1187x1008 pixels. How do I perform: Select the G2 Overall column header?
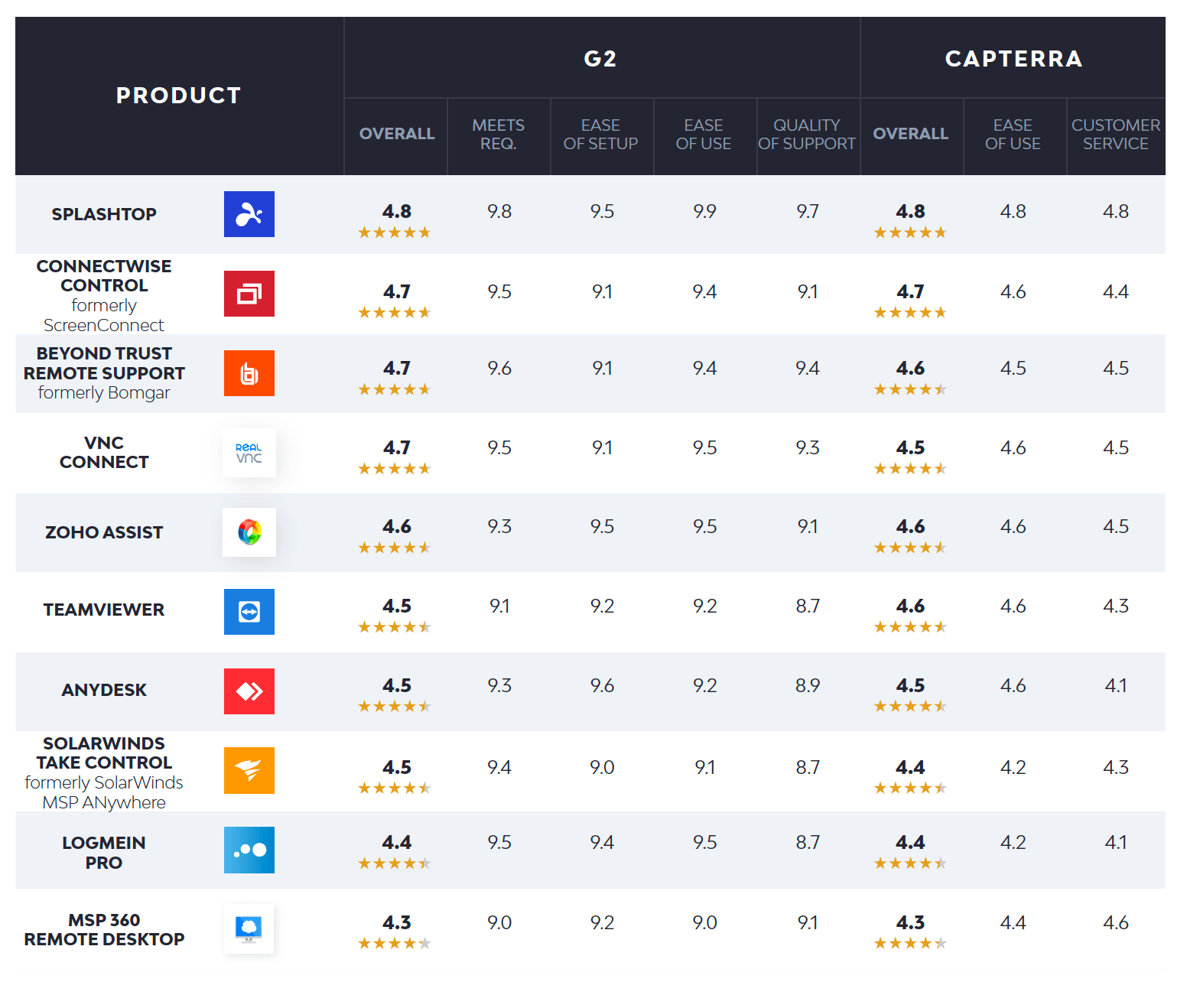click(397, 134)
